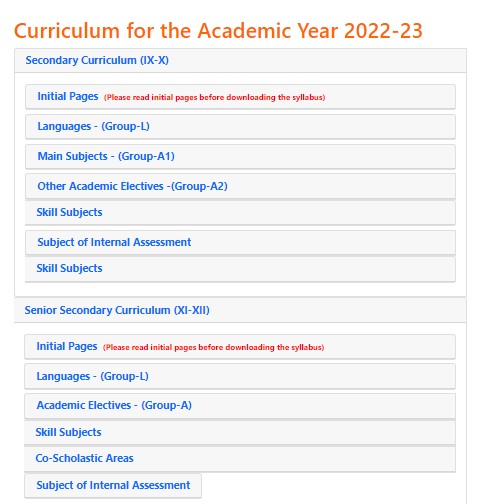Open Academic Electives - (Group-A)

pos(240,406)
